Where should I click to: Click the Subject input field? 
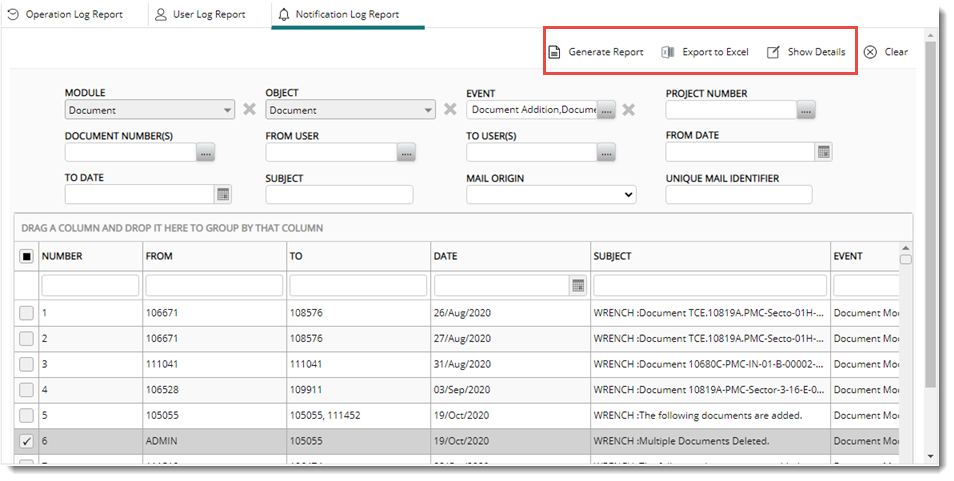point(339,195)
